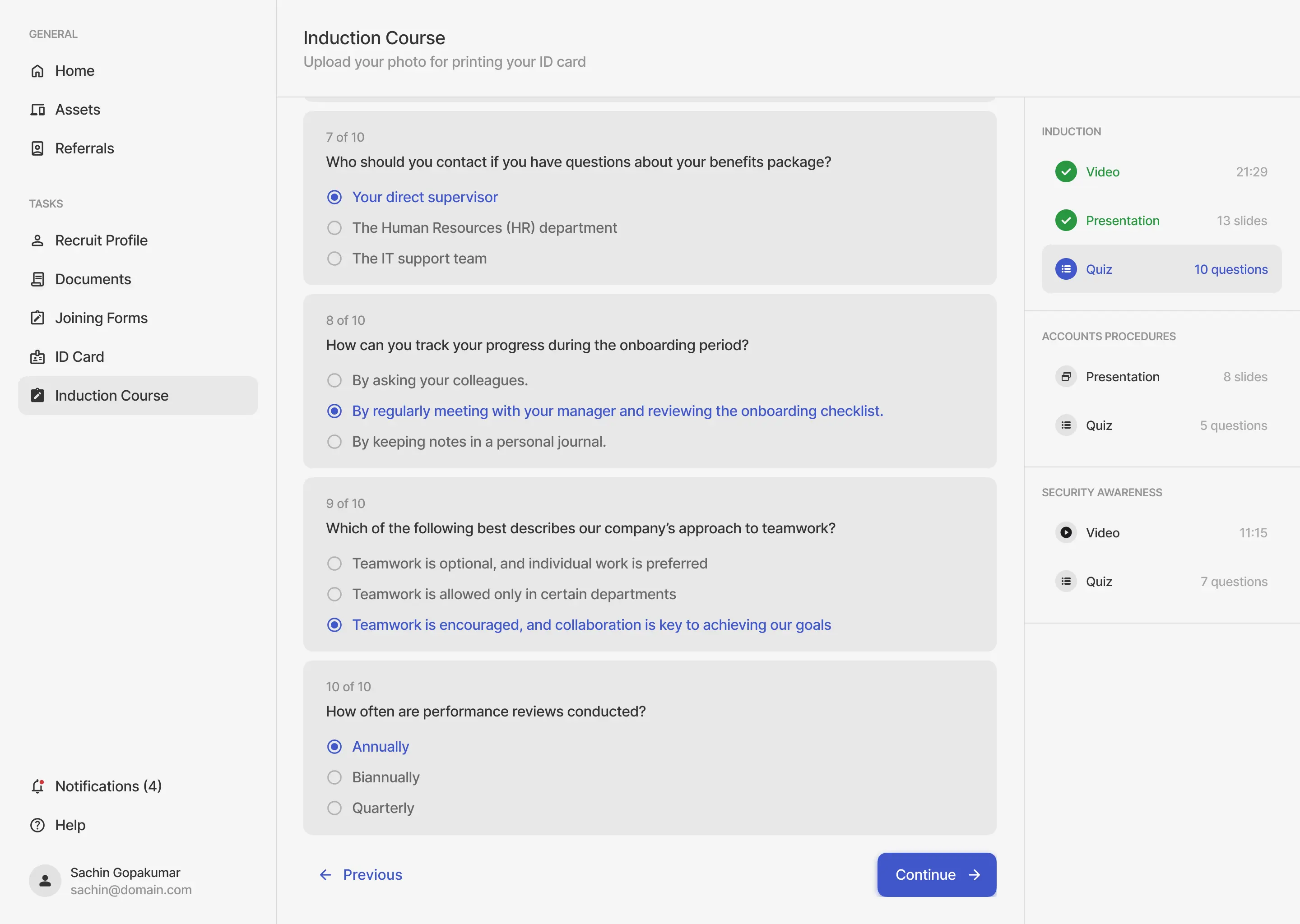Click the left arrow beside Previous
This screenshot has height=924, width=1300.
[325, 874]
